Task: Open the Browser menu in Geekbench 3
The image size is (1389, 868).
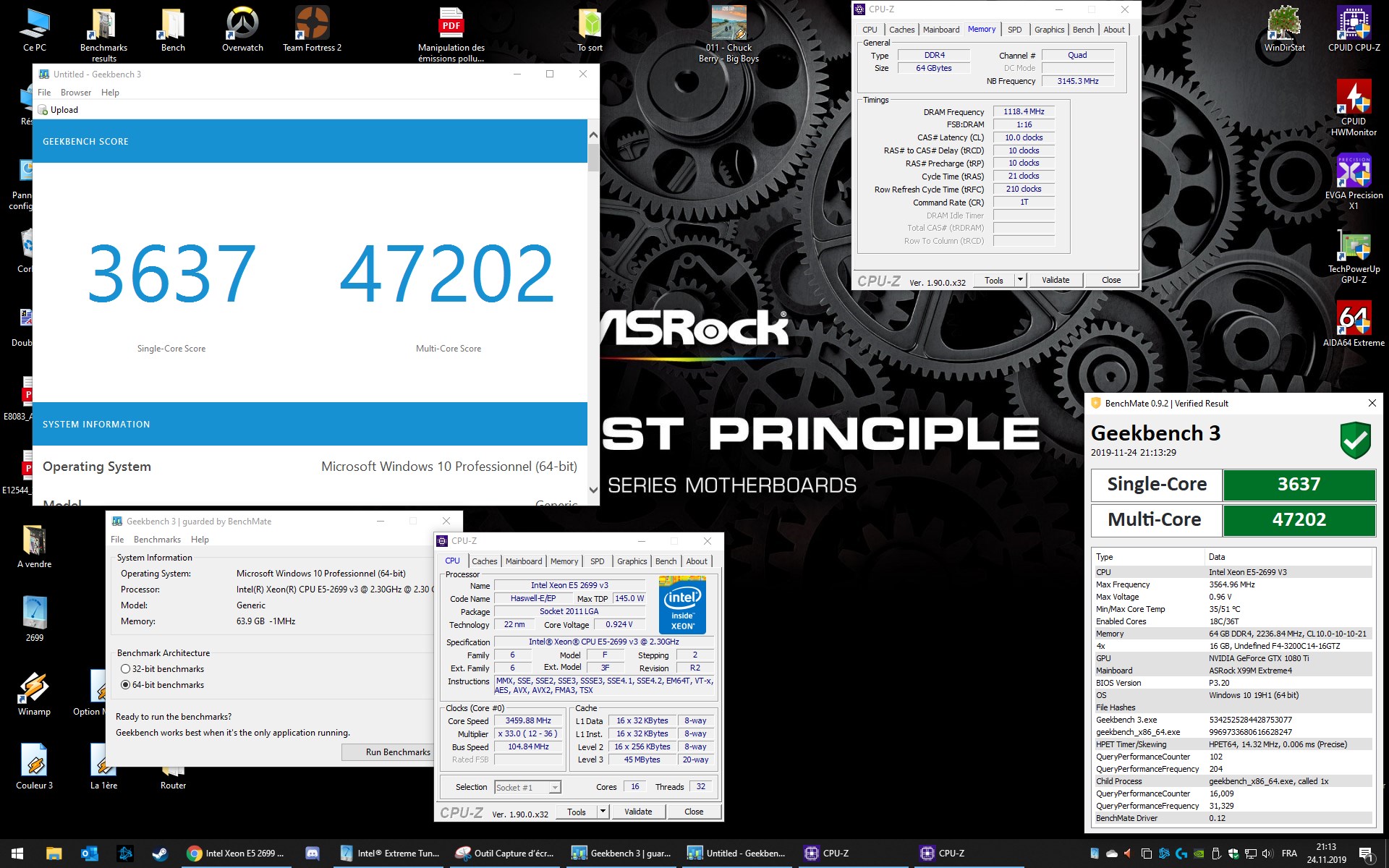Action: [76, 93]
